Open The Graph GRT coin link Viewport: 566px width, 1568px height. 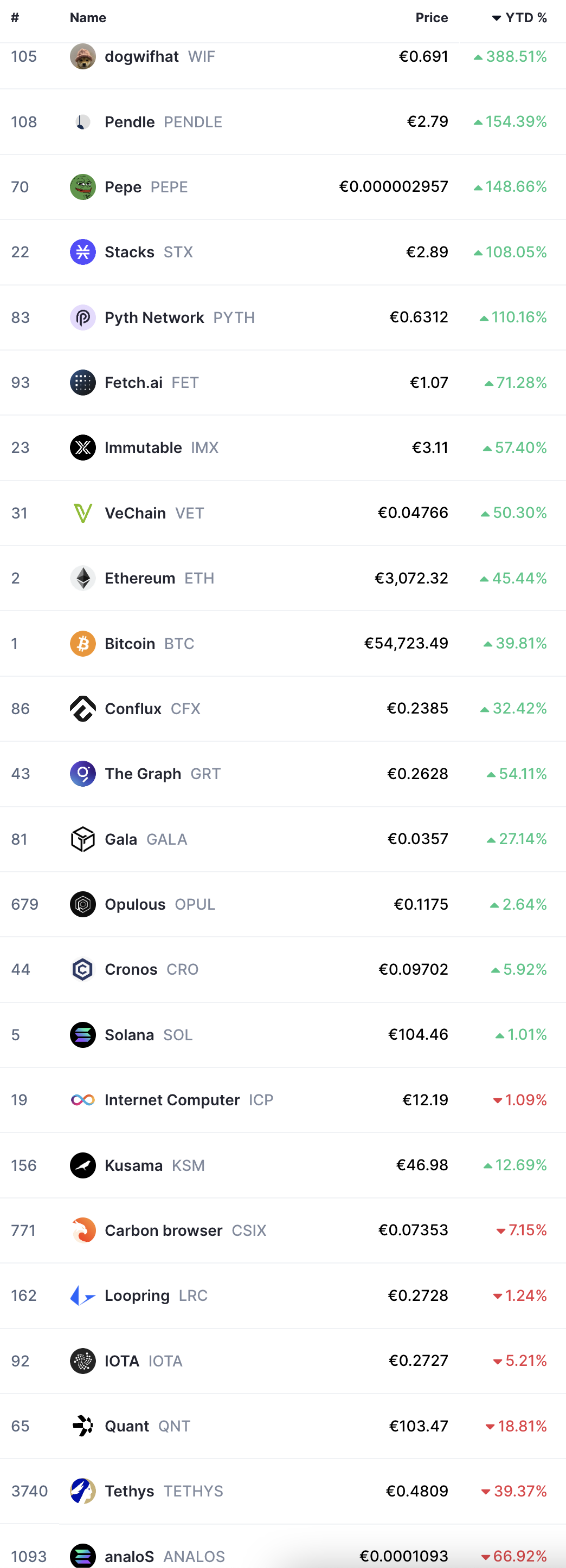point(163,774)
